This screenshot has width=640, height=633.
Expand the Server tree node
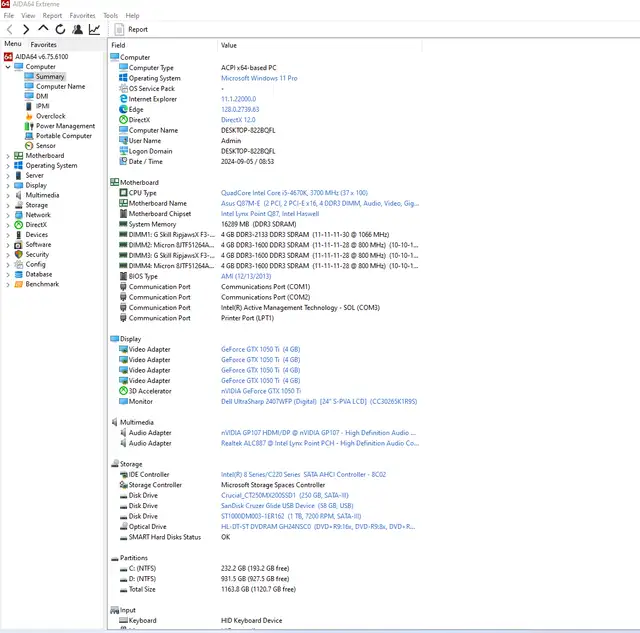(8, 175)
